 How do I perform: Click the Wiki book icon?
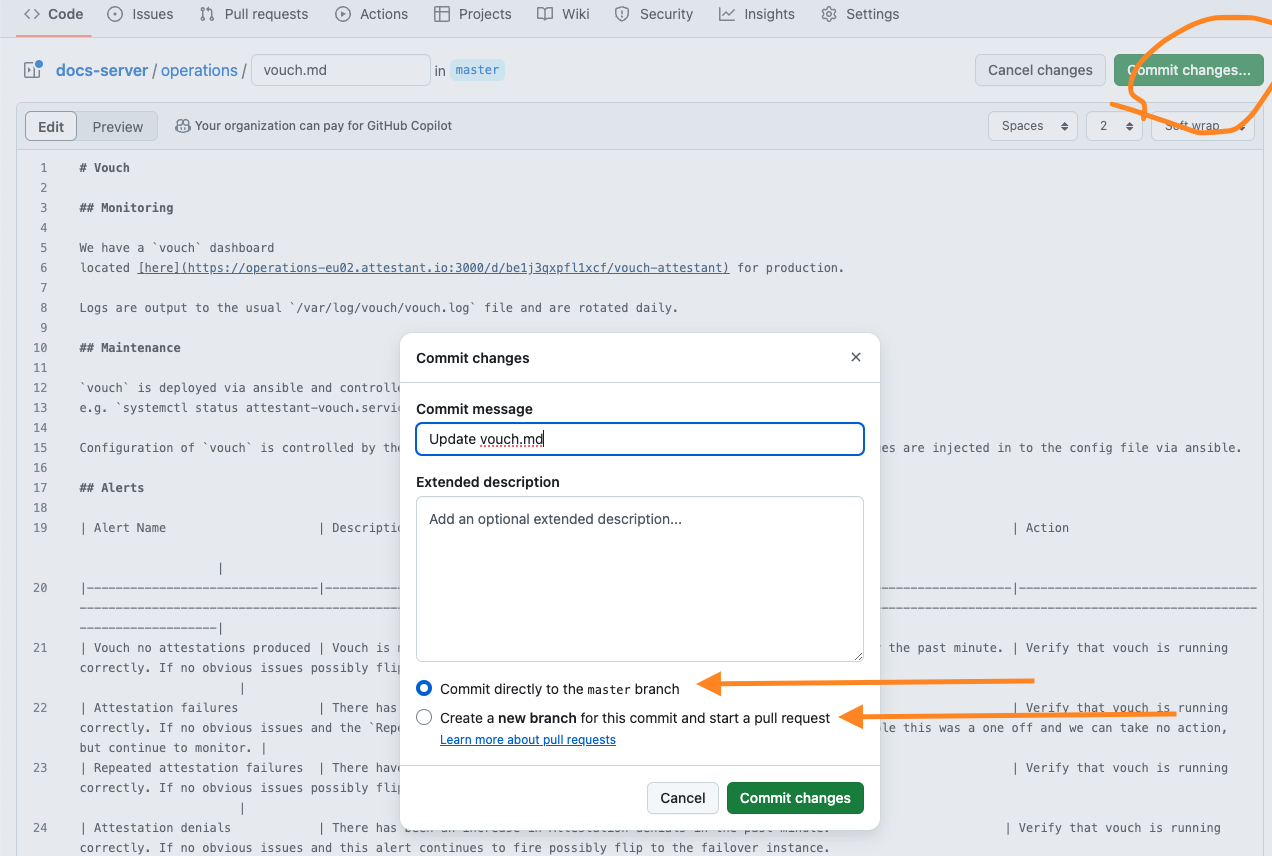pos(545,14)
